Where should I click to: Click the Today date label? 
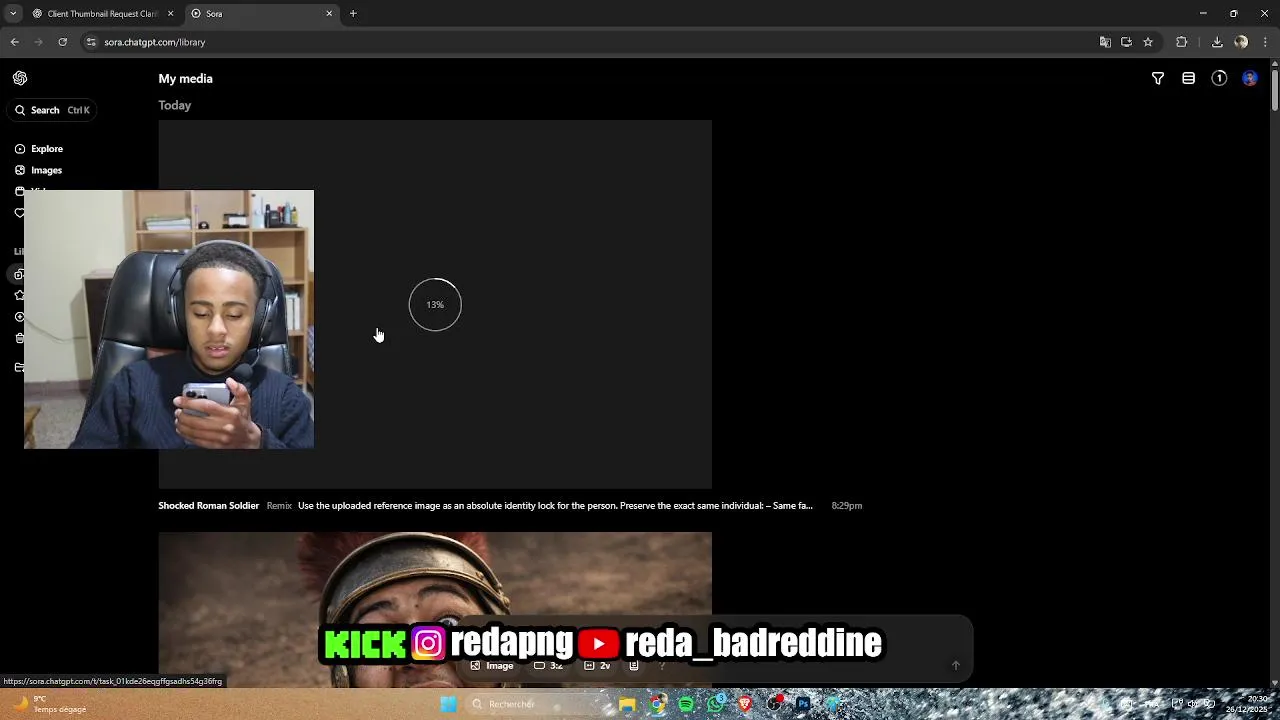pos(174,105)
